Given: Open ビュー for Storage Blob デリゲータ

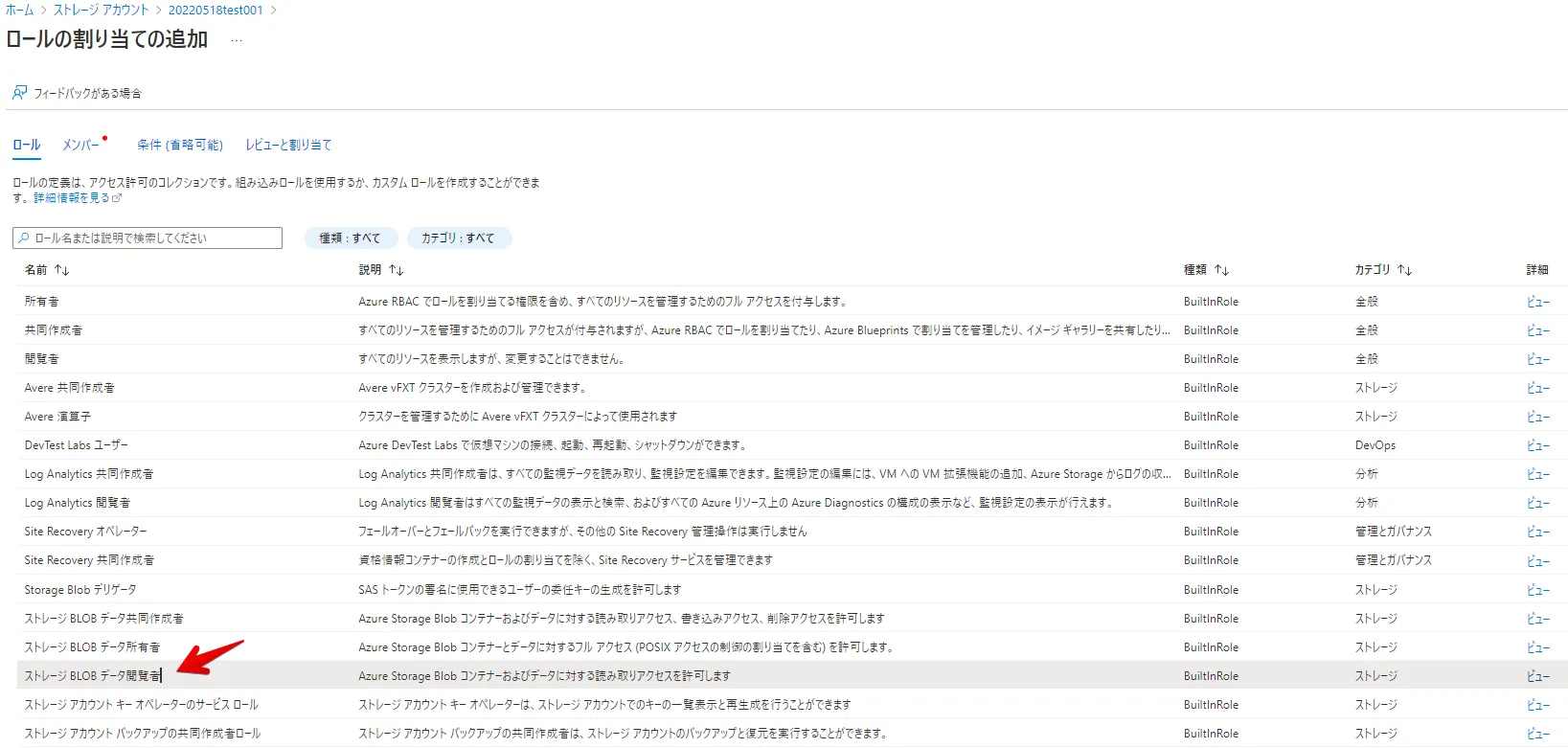Looking at the screenshot, I should tap(1537, 589).
